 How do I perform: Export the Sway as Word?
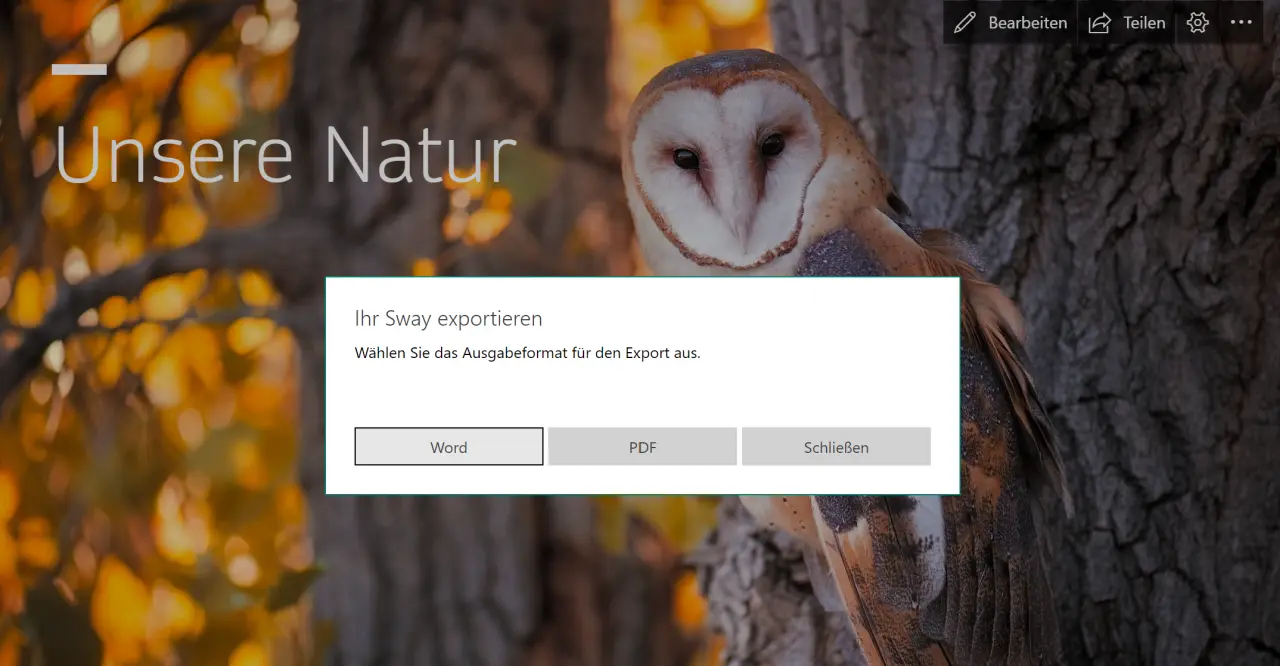tap(449, 447)
